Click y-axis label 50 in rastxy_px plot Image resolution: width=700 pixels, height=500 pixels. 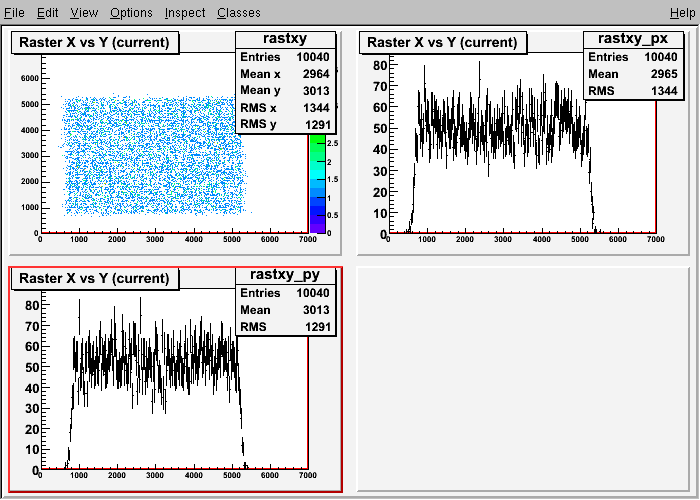click(x=380, y=129)
